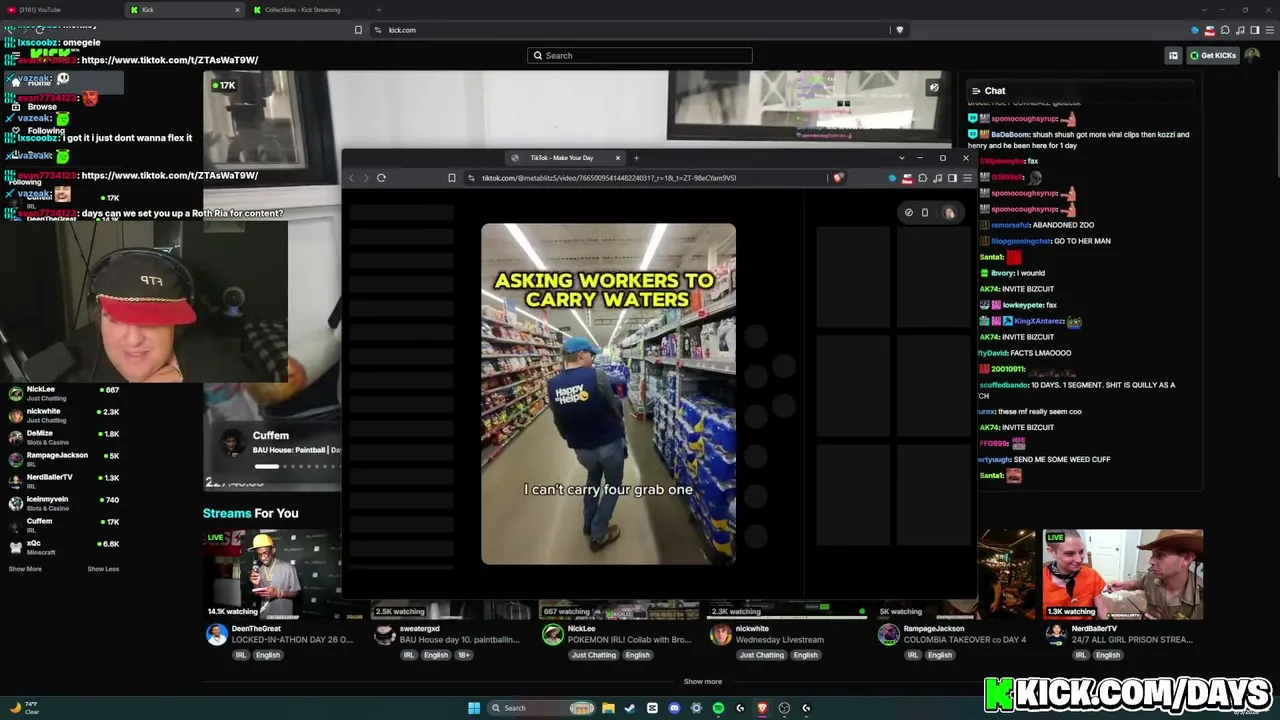1280x720 pixels.
Task: Click the Get KICKs button
Action: (x=1213, y=55)
